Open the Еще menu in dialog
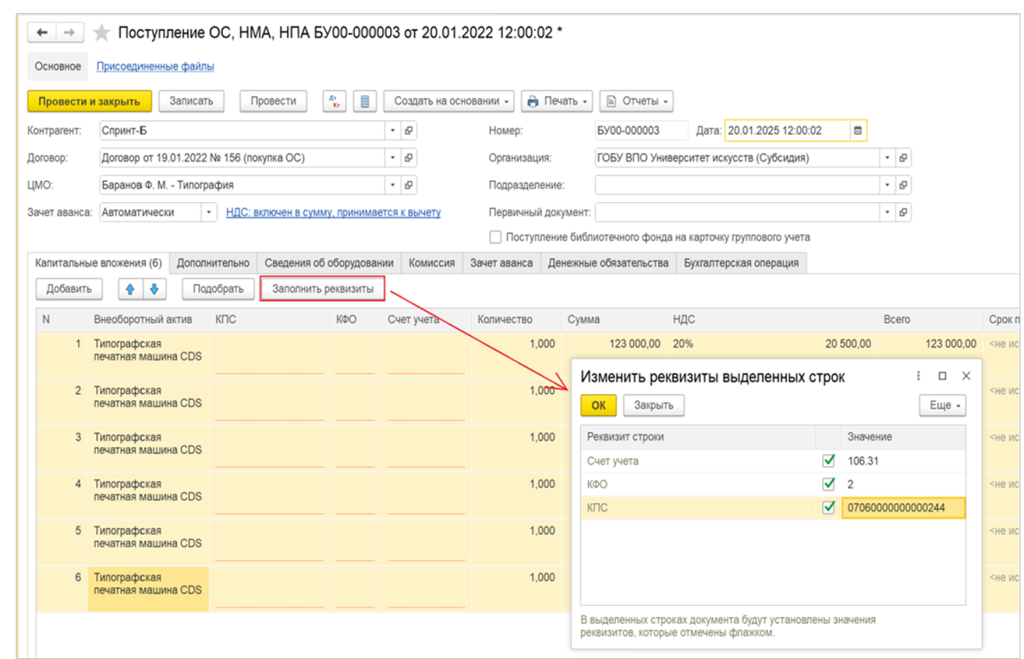Viewport: 1024px width, 659px height. coord(942,405)
